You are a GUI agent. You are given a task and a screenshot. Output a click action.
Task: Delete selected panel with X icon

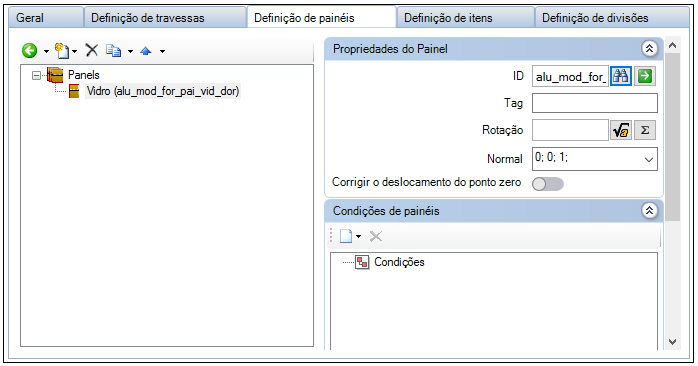92,50
